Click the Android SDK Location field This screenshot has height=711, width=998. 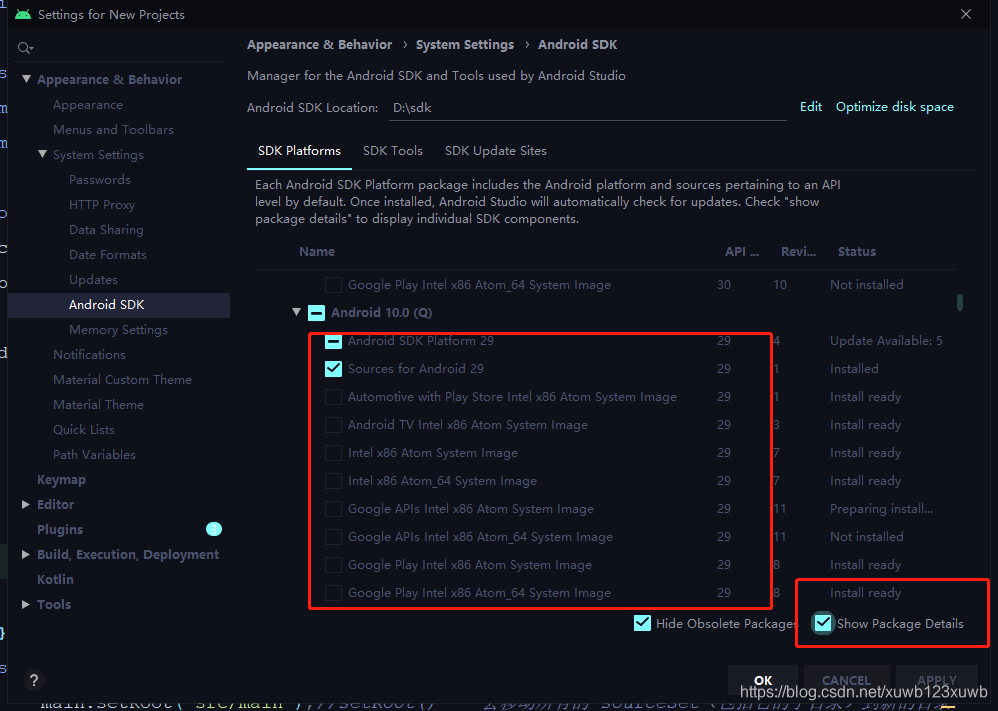587,108
